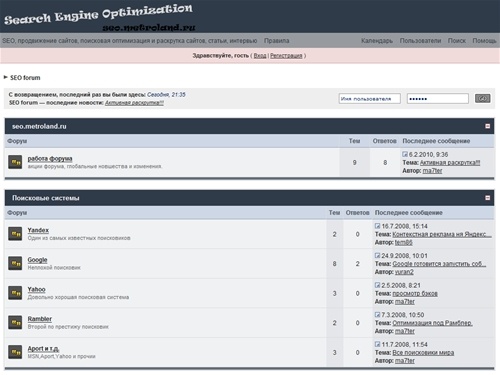Open the Помощь menu item

point(484,41)
